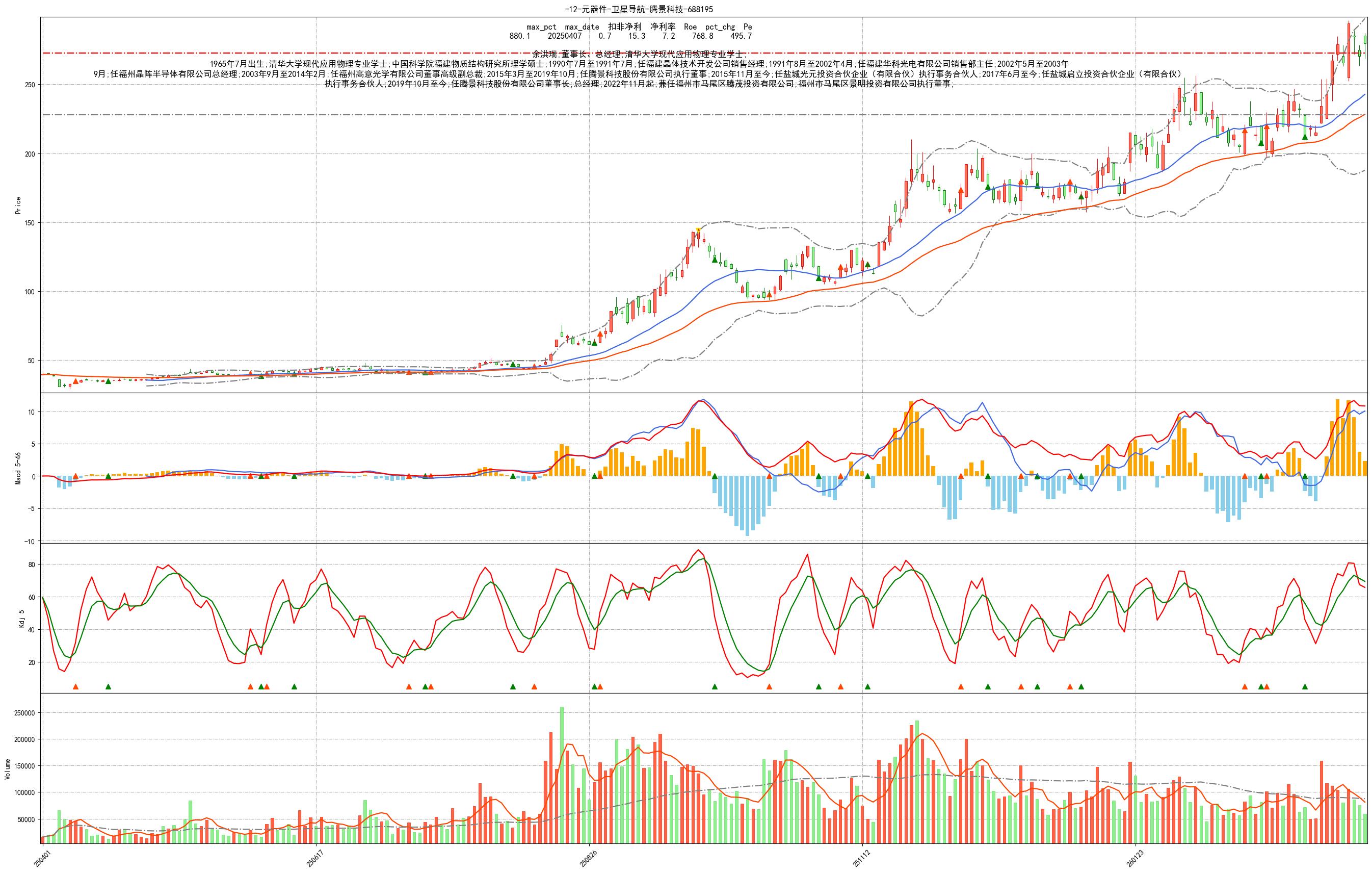Image resolution: width=1372 pixels, height=873 pixels.
Task: Click the 250 price tick label
Action: coord(29,85)
